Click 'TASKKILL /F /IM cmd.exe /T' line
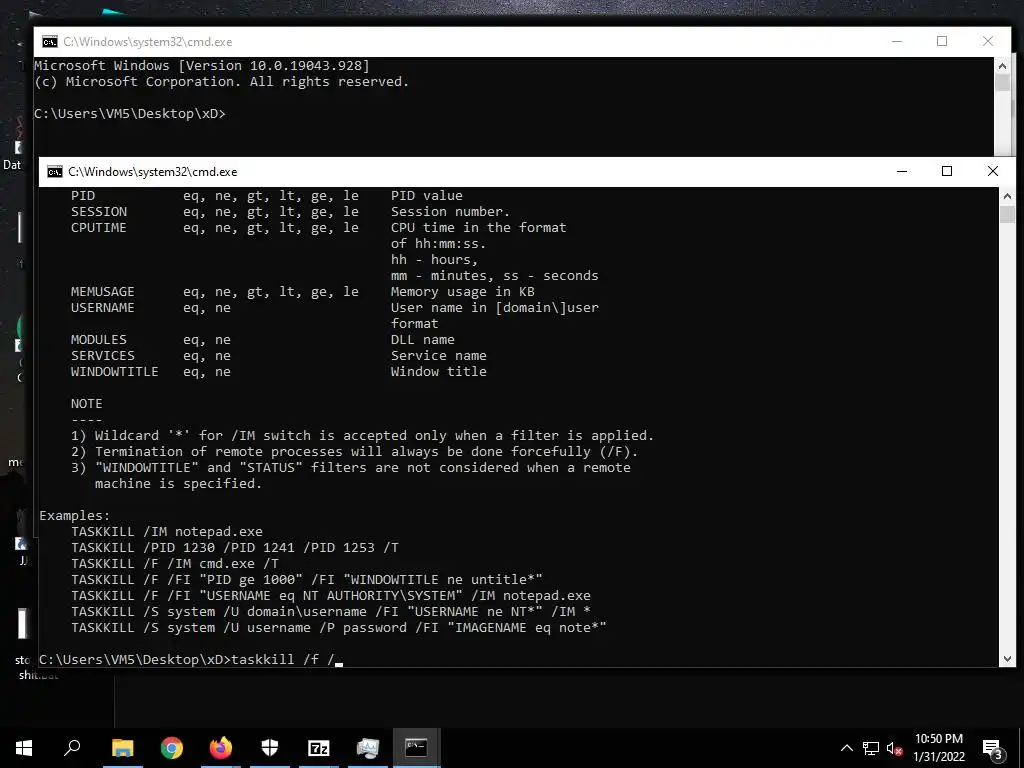The height and width of the screenshot is (768, 1024). coord(175,564)
